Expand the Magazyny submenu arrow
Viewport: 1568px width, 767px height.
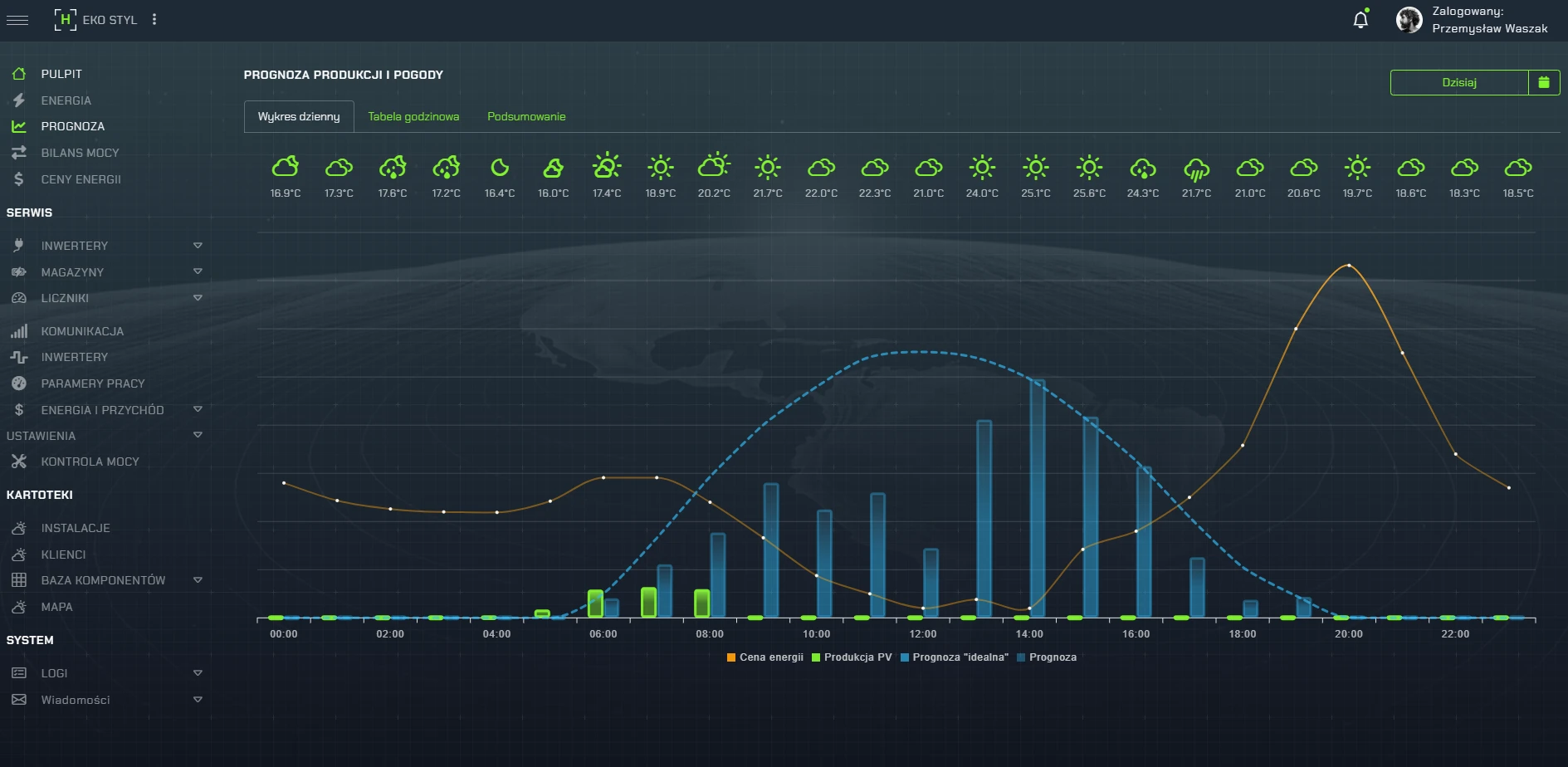[198, 271]
